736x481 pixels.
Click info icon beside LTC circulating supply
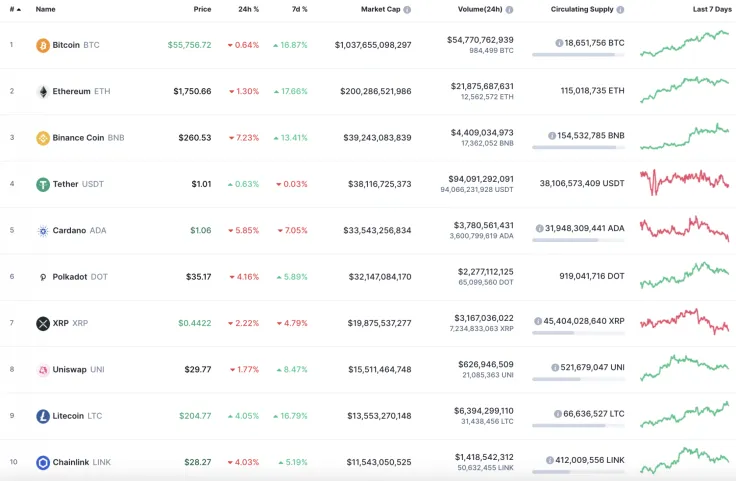[x=558, y=414]
